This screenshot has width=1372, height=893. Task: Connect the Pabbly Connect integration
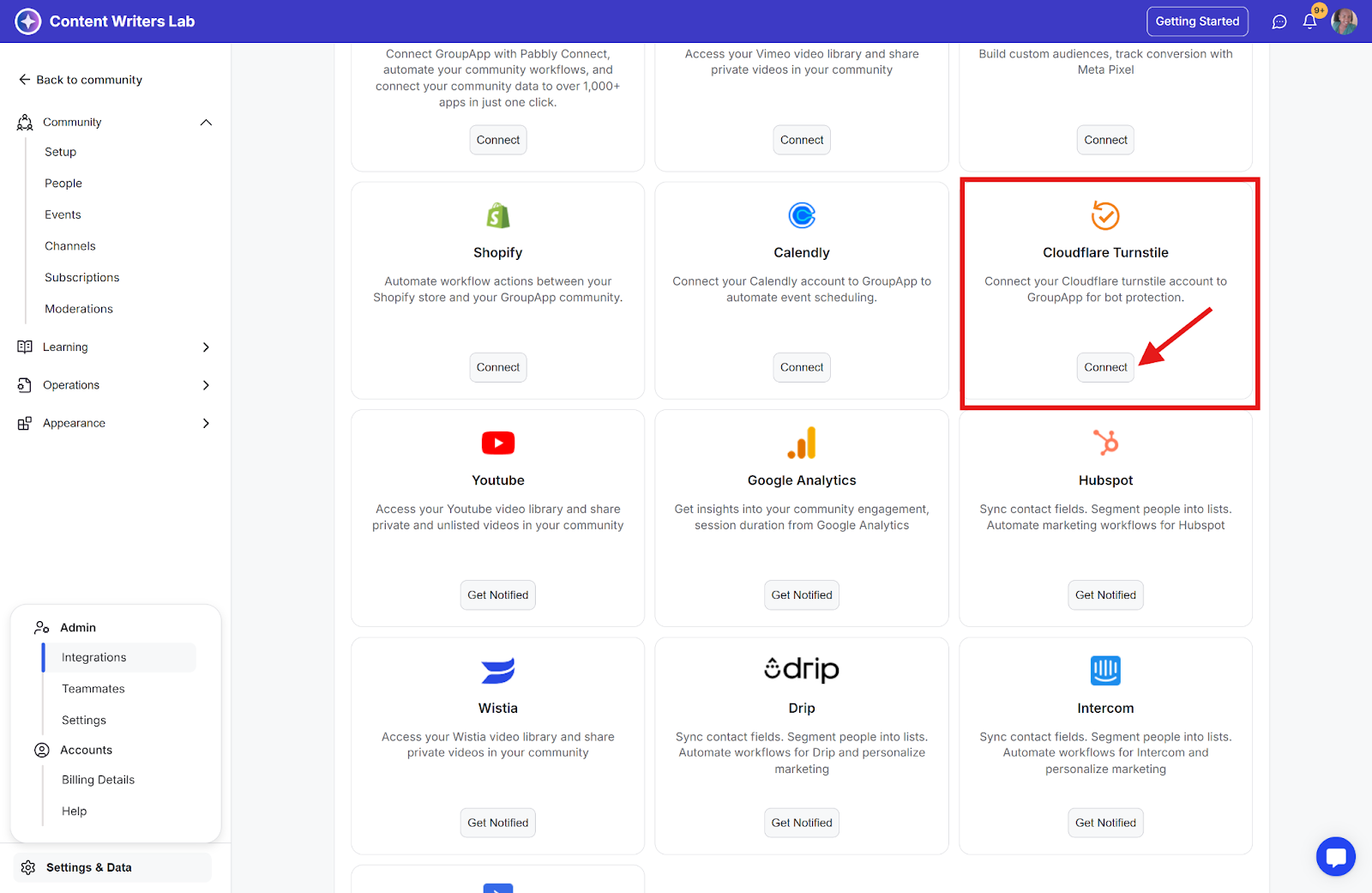(498, 140)
